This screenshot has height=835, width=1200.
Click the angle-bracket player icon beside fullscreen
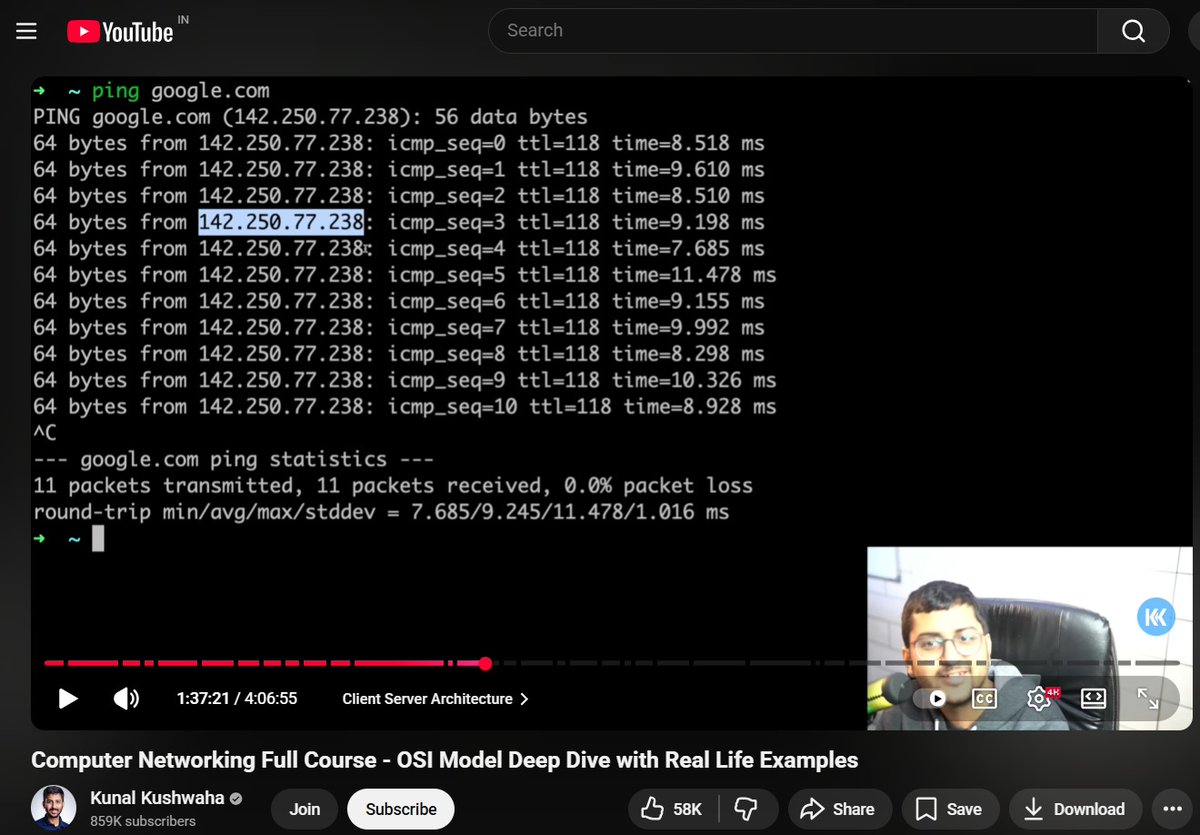tap(1093, 698)
